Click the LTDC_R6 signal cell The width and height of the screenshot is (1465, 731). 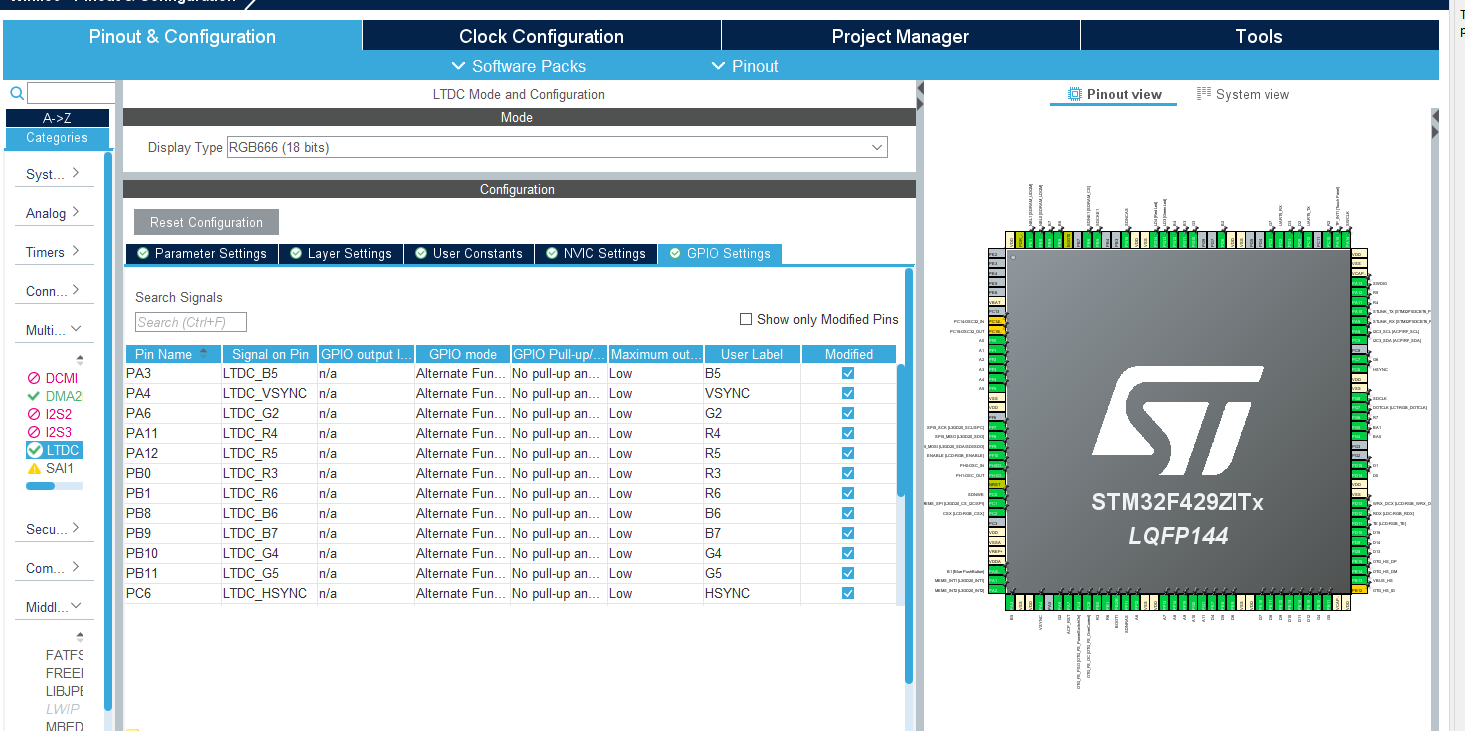tap(269, 493)
